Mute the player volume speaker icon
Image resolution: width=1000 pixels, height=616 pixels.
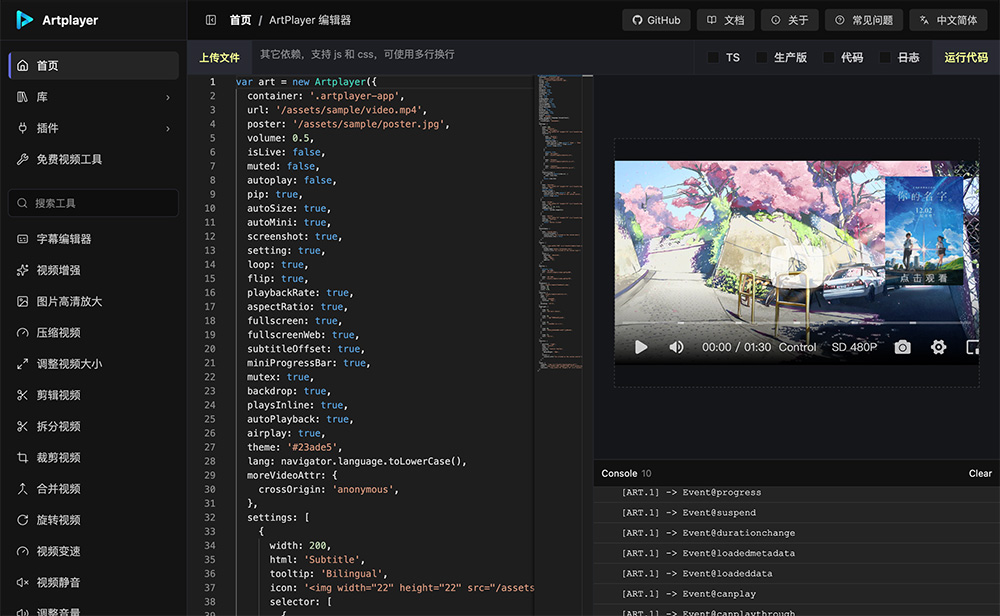(x=677, y=348)
